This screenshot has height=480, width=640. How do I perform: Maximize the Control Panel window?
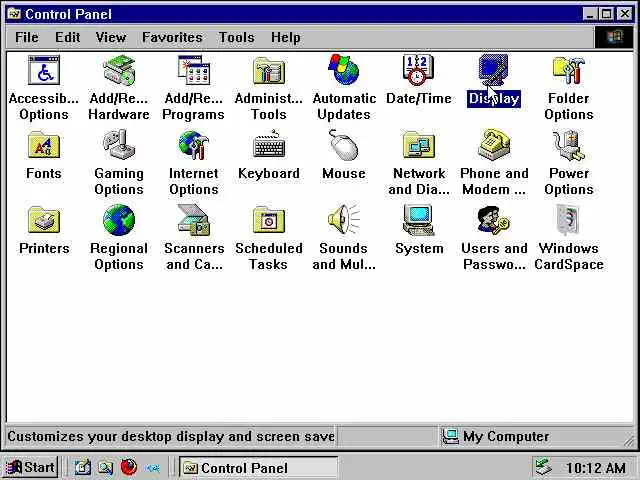(x=607, y=14)
